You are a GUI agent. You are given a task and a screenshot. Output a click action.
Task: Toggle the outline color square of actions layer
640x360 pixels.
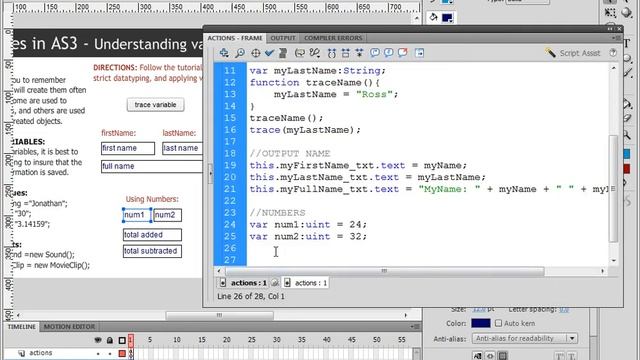coord(122,353)
